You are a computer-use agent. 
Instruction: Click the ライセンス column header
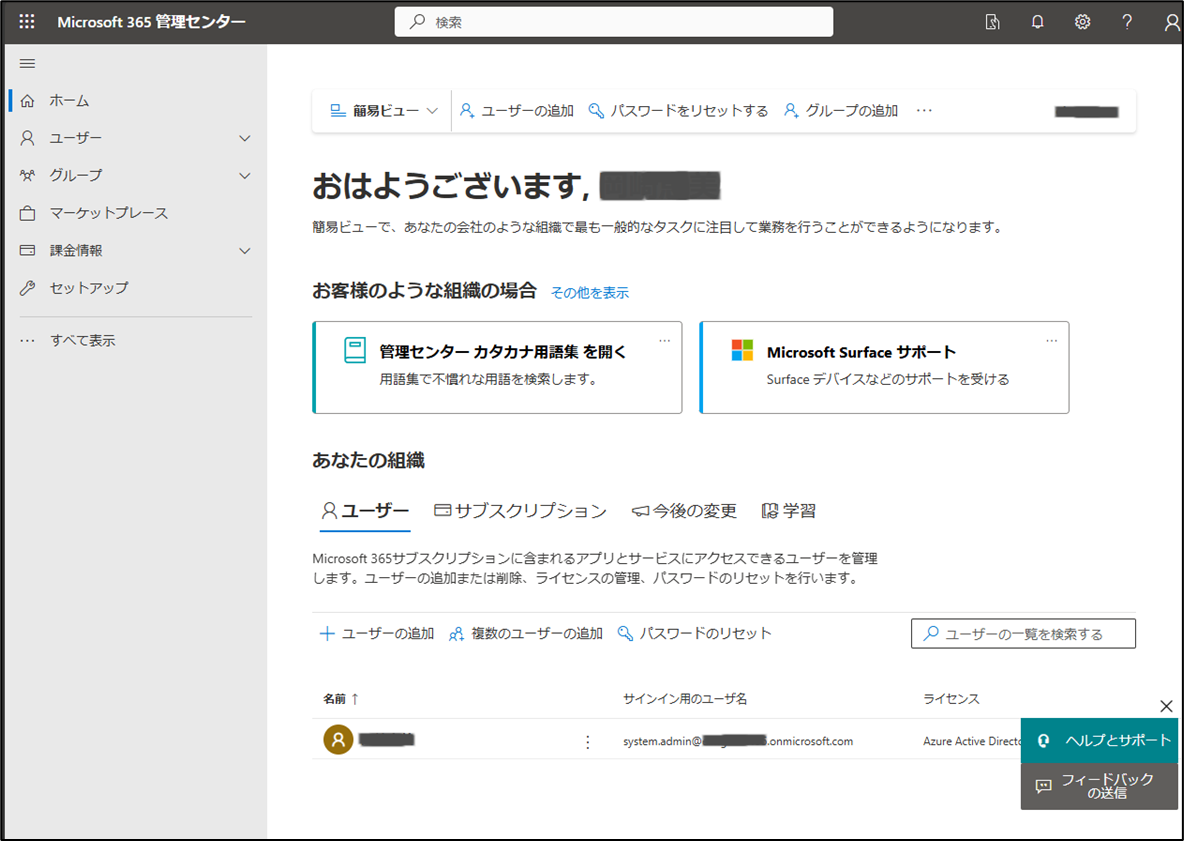click(951, 699)
